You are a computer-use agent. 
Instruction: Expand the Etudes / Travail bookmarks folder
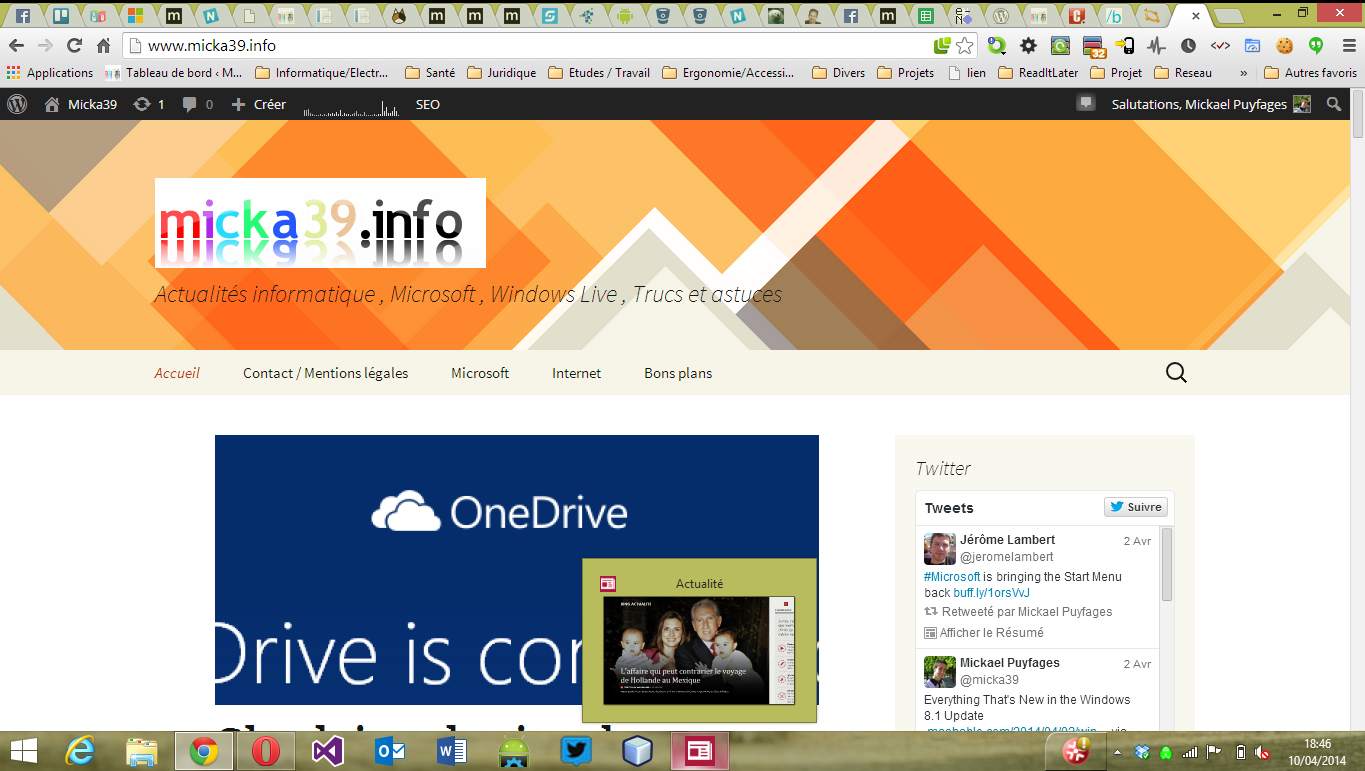[x=599, y=73]
